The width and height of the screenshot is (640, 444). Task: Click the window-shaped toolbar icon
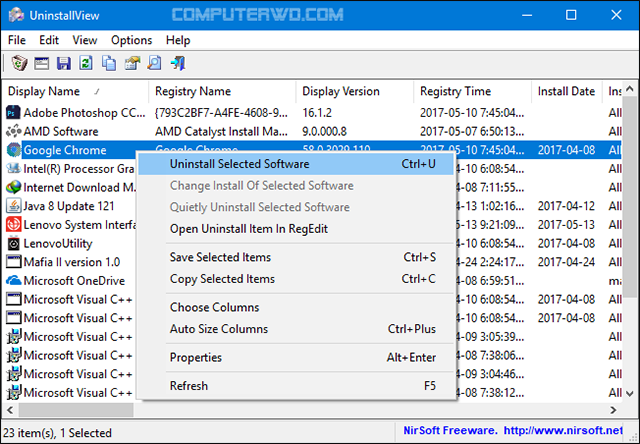click(42, 64)
